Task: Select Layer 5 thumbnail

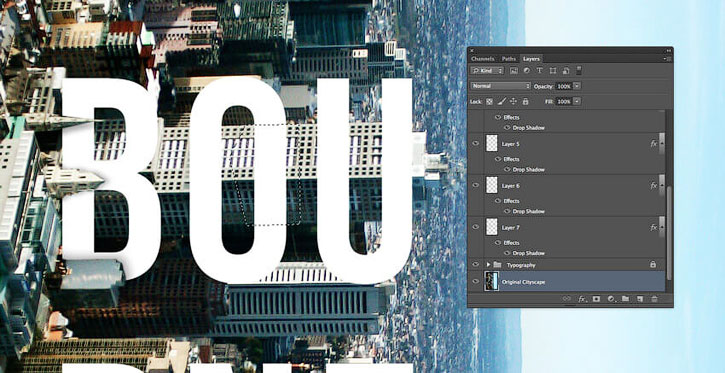Action: [492, 143]
